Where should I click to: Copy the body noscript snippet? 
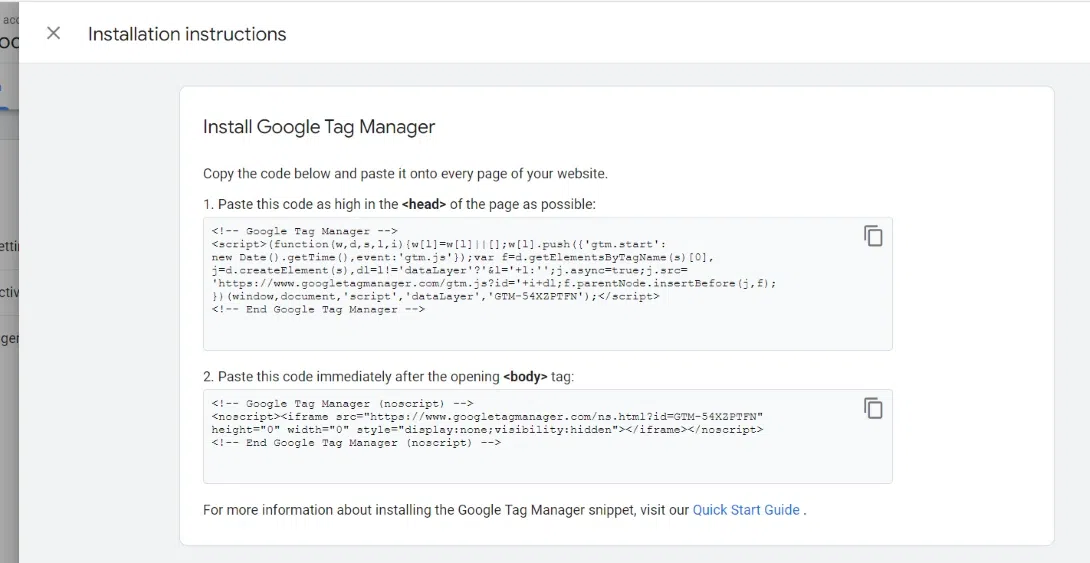click(x=873, y=408)
